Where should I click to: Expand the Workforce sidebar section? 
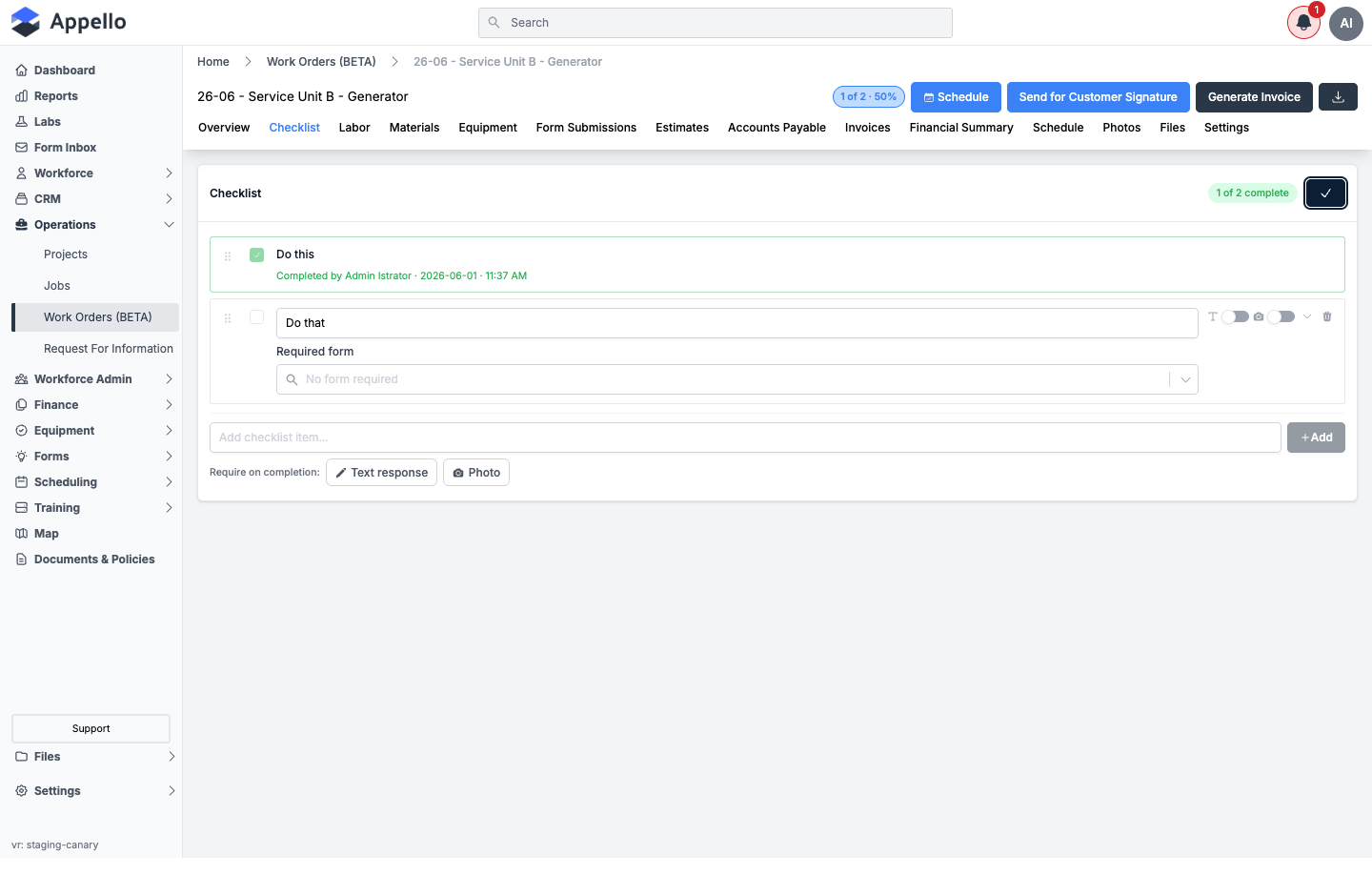click(x=169, y=173)
